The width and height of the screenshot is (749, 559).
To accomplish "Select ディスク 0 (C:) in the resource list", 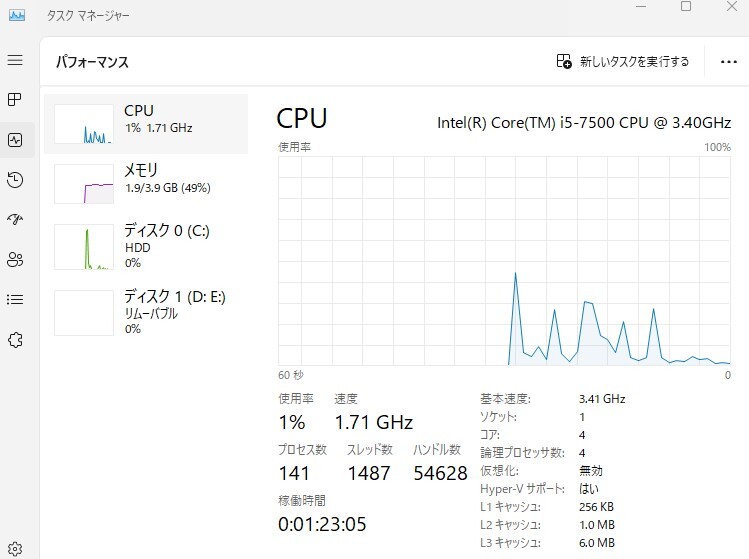I will point(146,246).
